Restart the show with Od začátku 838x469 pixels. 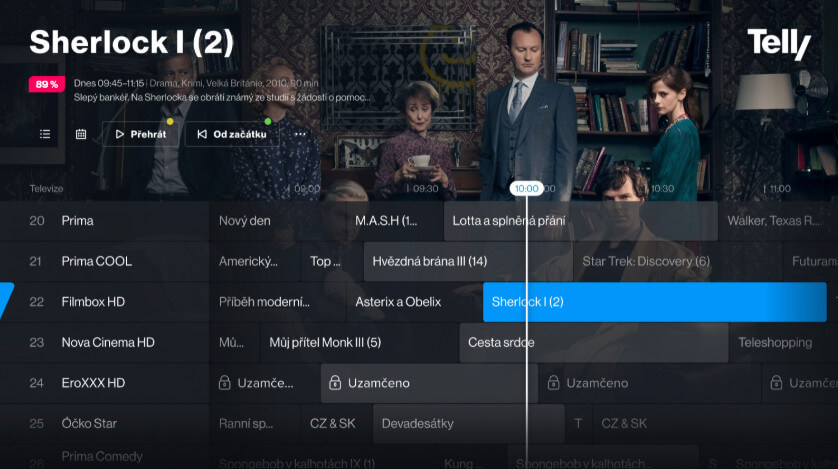click(x=232, y=134)
